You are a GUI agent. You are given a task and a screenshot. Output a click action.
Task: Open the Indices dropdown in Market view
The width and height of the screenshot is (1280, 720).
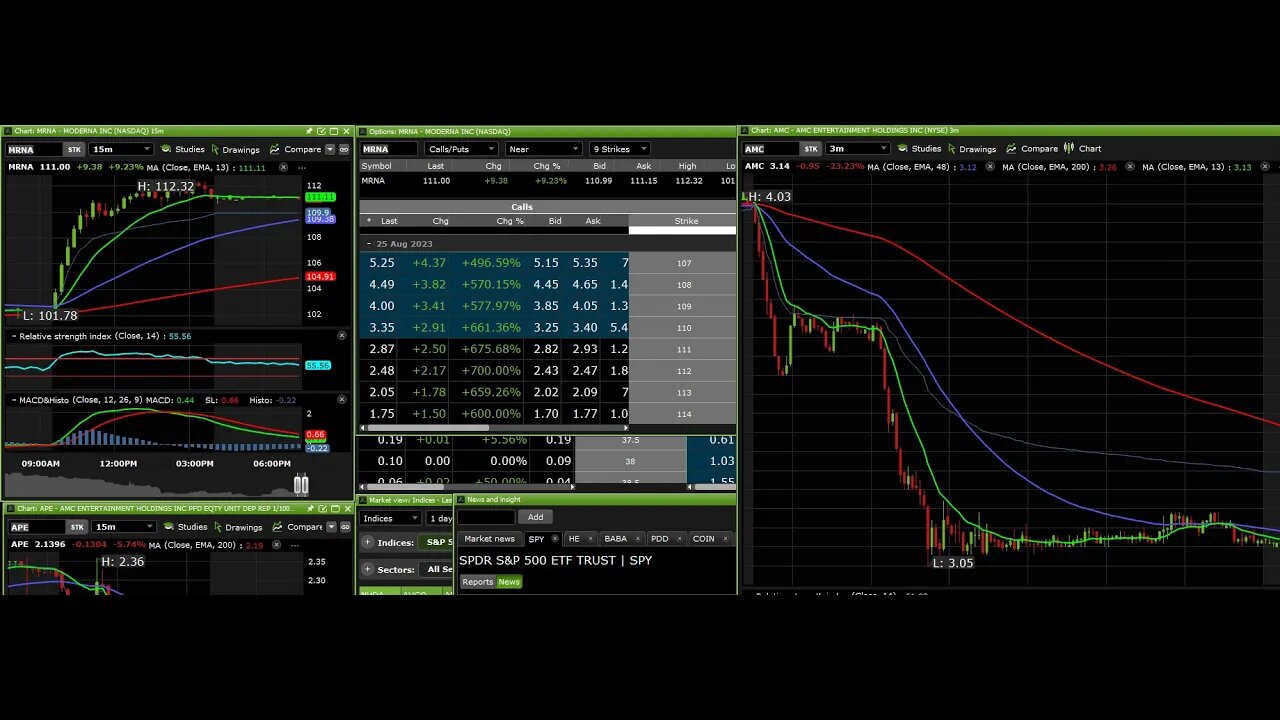tap(391, 518)
